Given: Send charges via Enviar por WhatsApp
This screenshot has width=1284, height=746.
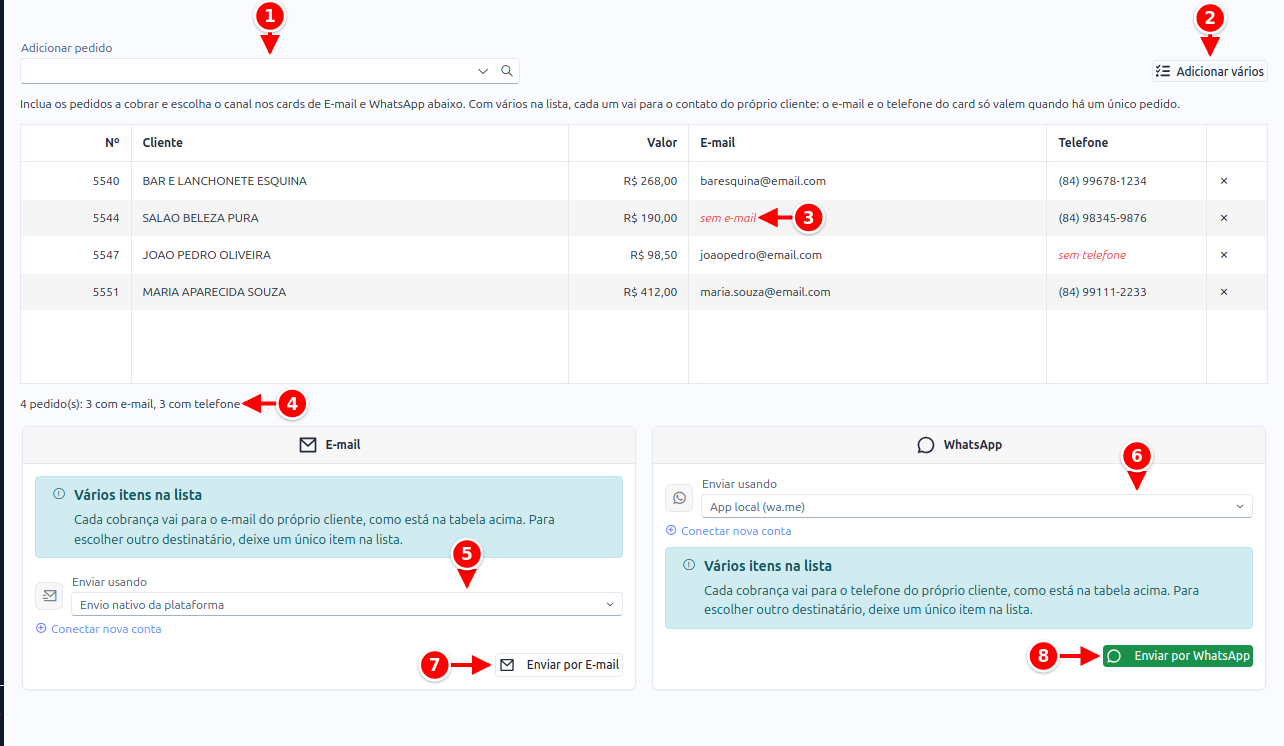Looking at the screenshot, I should tap(1178, 656).
